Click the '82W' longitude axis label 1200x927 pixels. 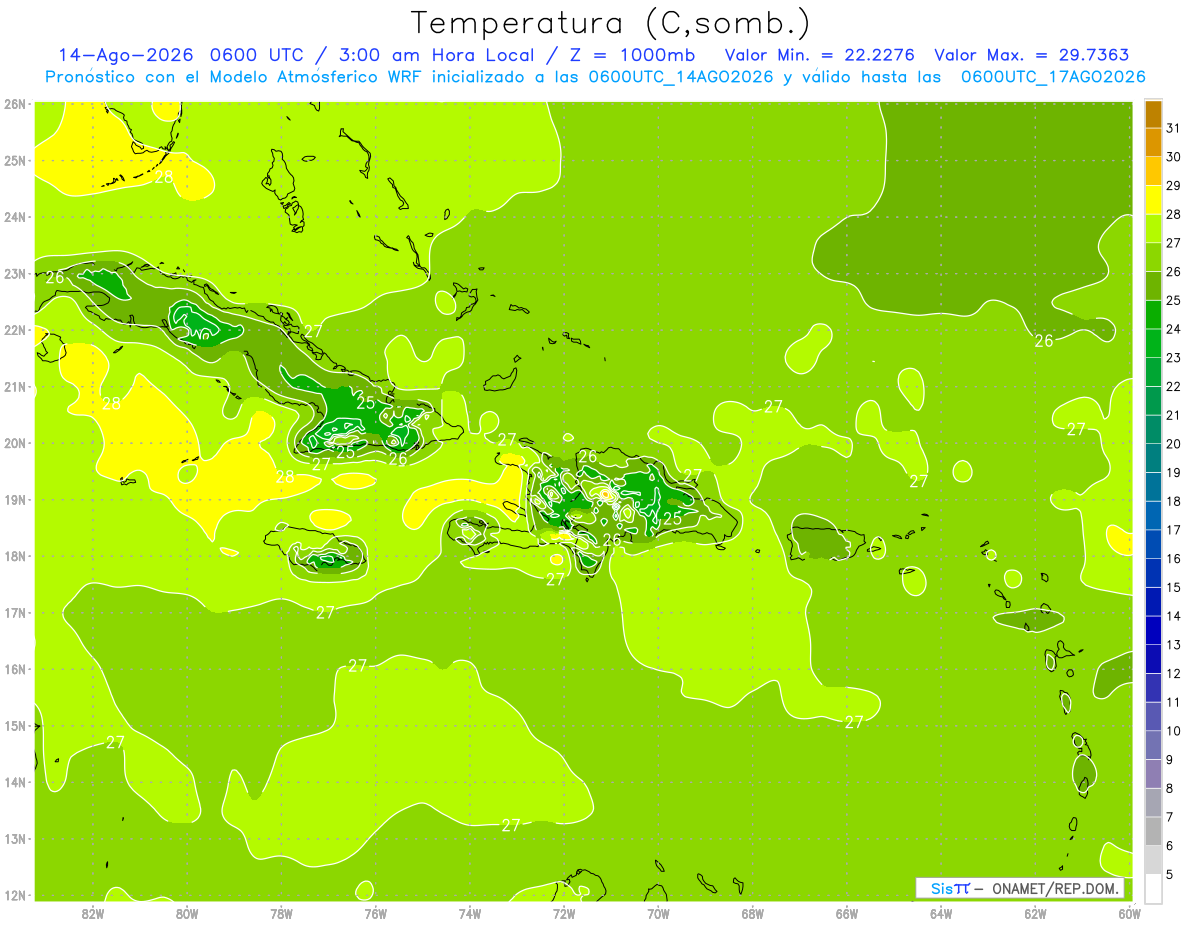(x=93, y=913)
